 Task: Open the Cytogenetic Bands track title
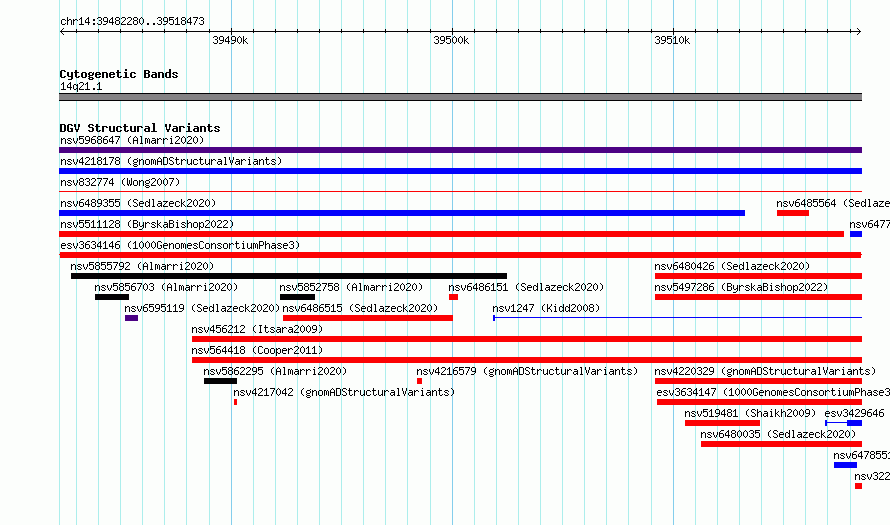[119, 74]
